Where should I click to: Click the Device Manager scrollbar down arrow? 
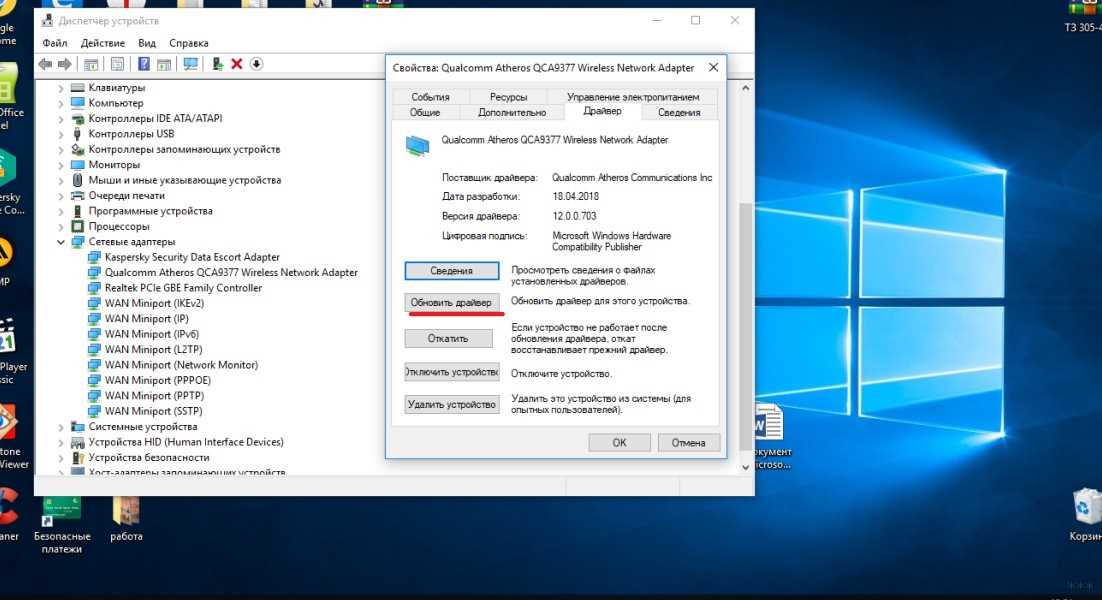[x=746, y=467]
